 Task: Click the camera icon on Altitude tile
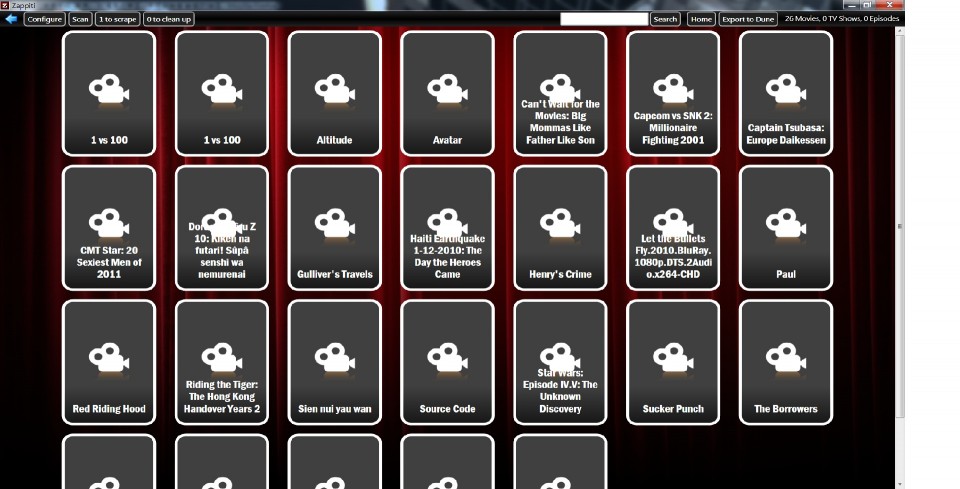[x=333, y=90]
